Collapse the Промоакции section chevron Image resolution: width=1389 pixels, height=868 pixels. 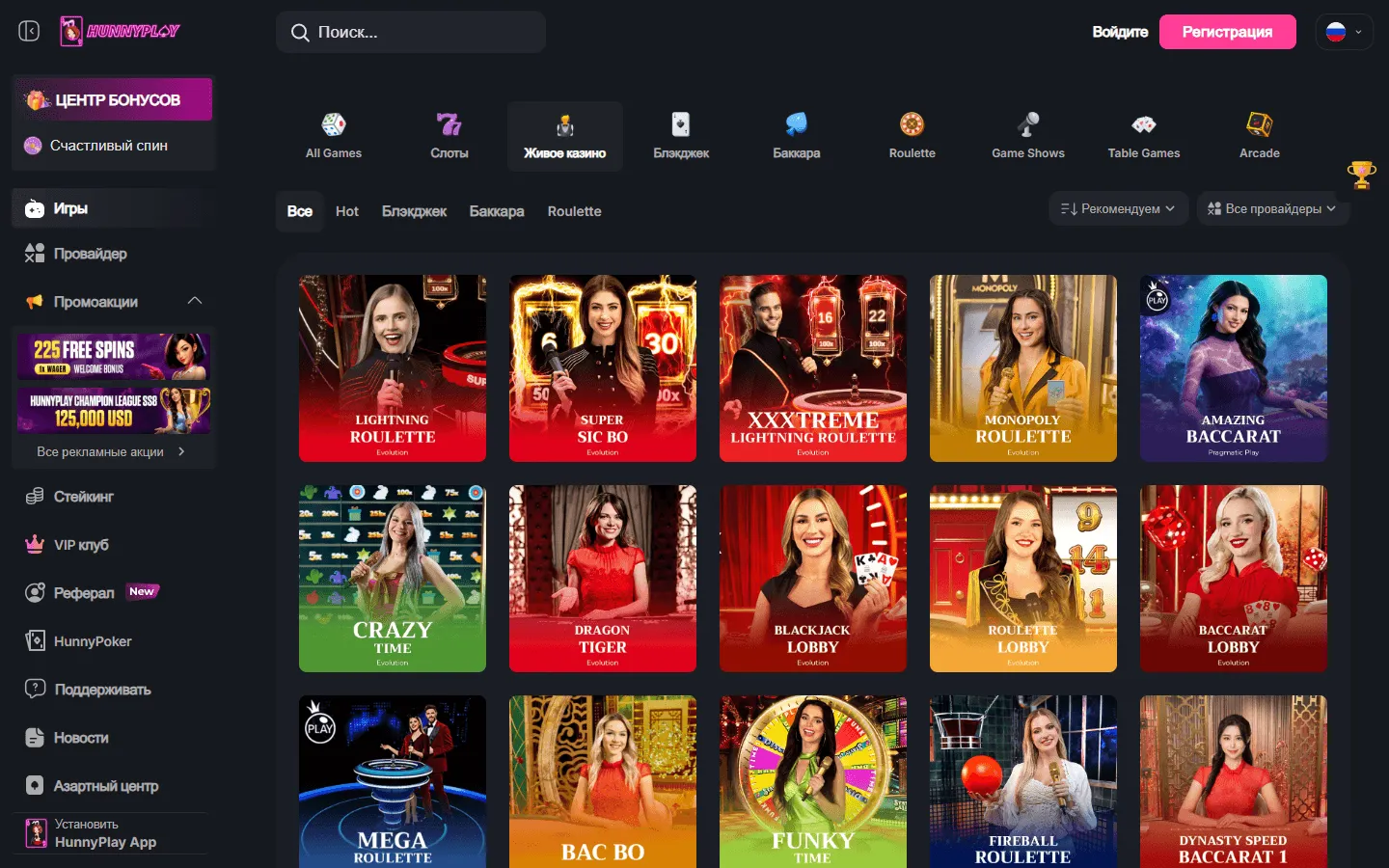click(x=195, y=301)
